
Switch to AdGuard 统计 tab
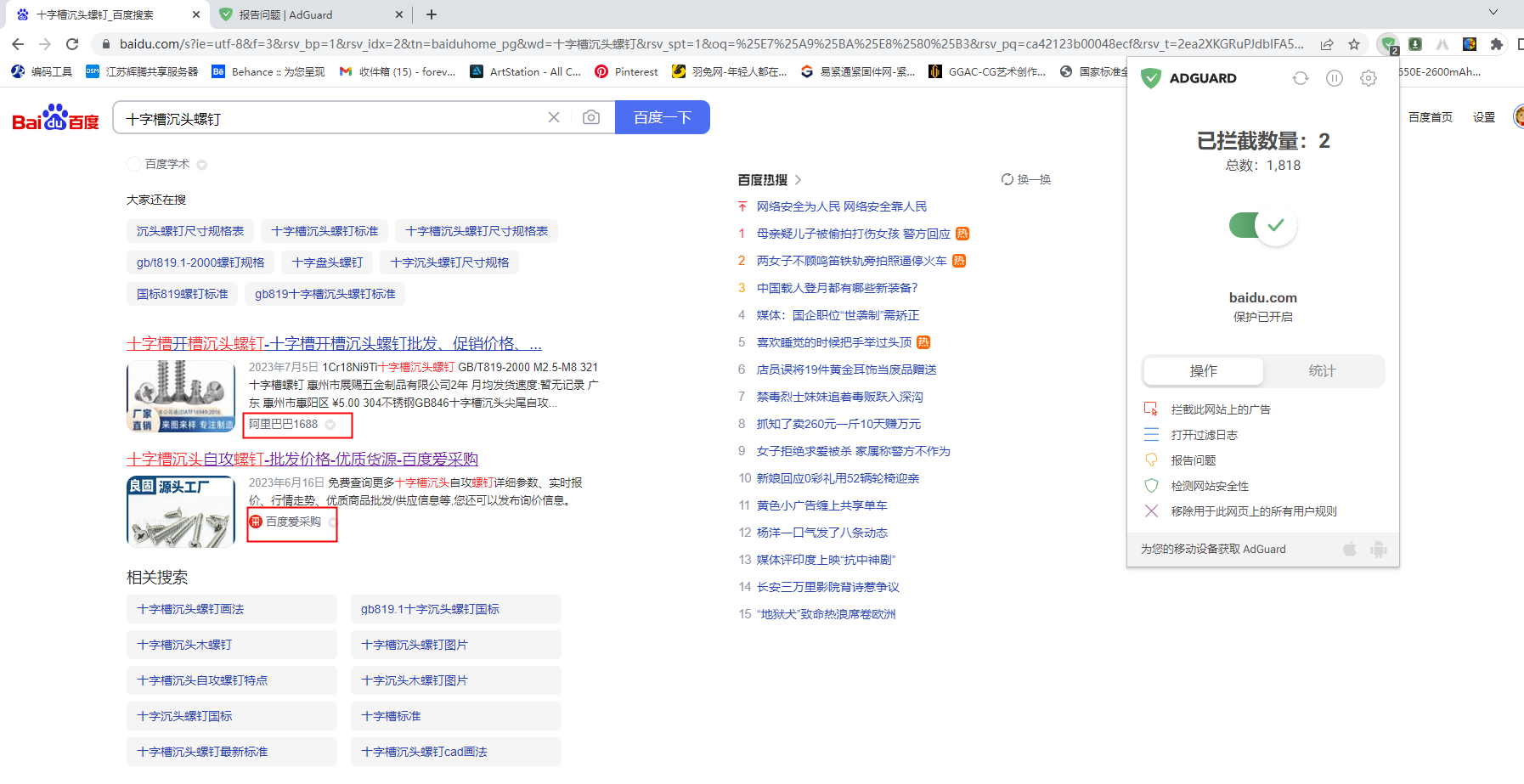point(1324,371)
